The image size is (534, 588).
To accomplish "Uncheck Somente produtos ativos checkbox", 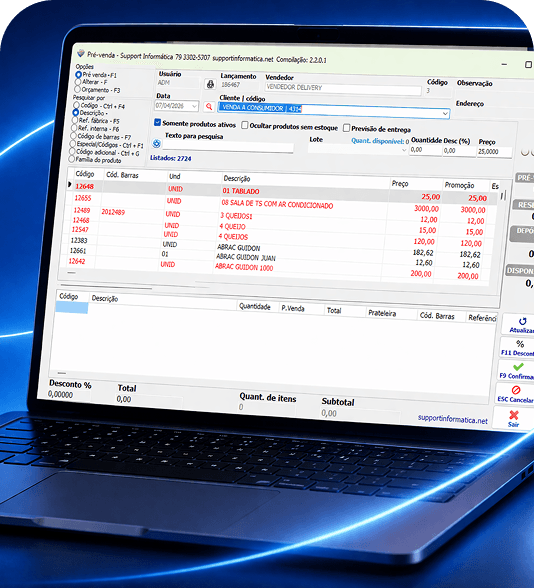I will tap(158, 122).
